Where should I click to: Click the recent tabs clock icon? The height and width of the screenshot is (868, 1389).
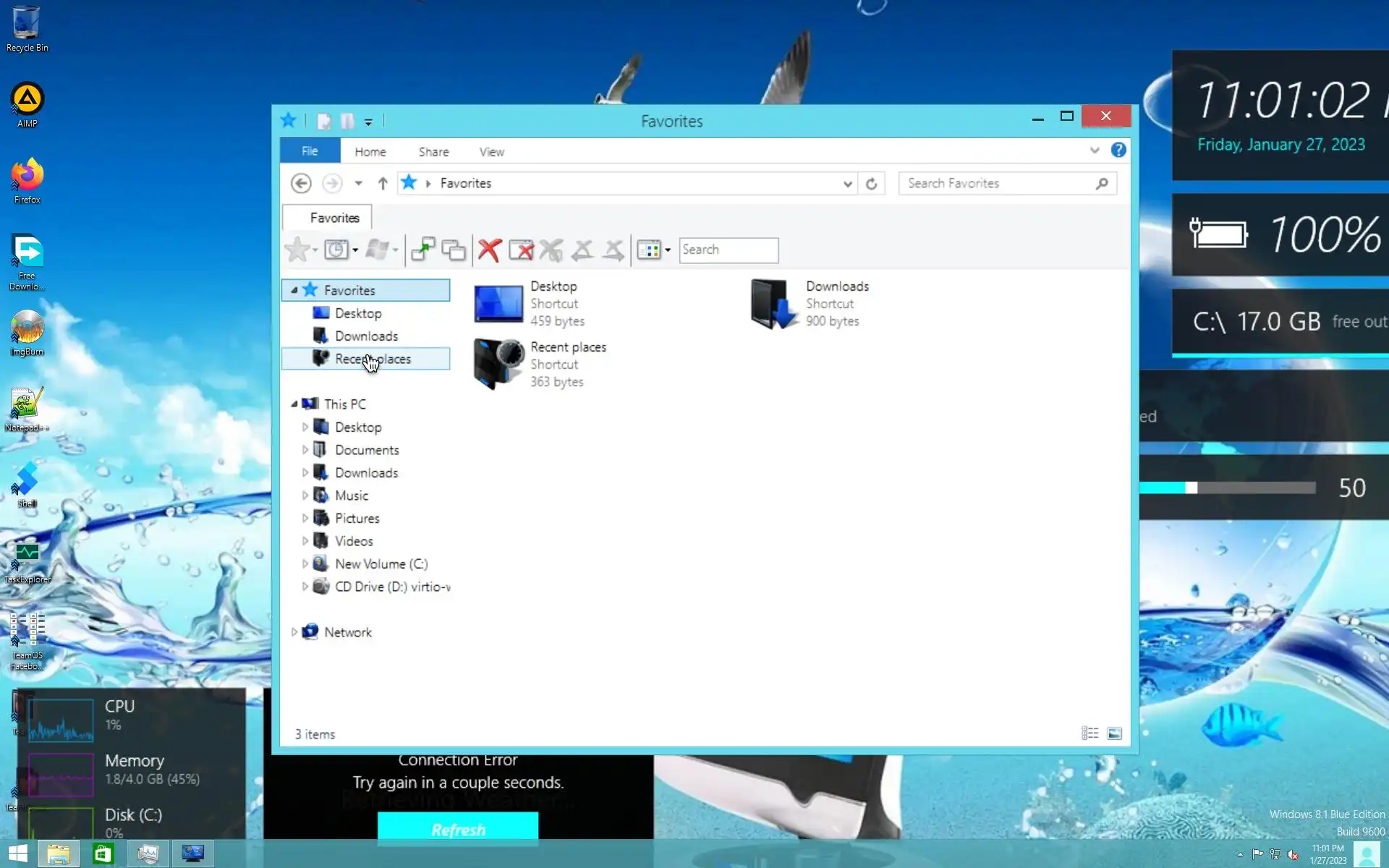click(336, 250)
